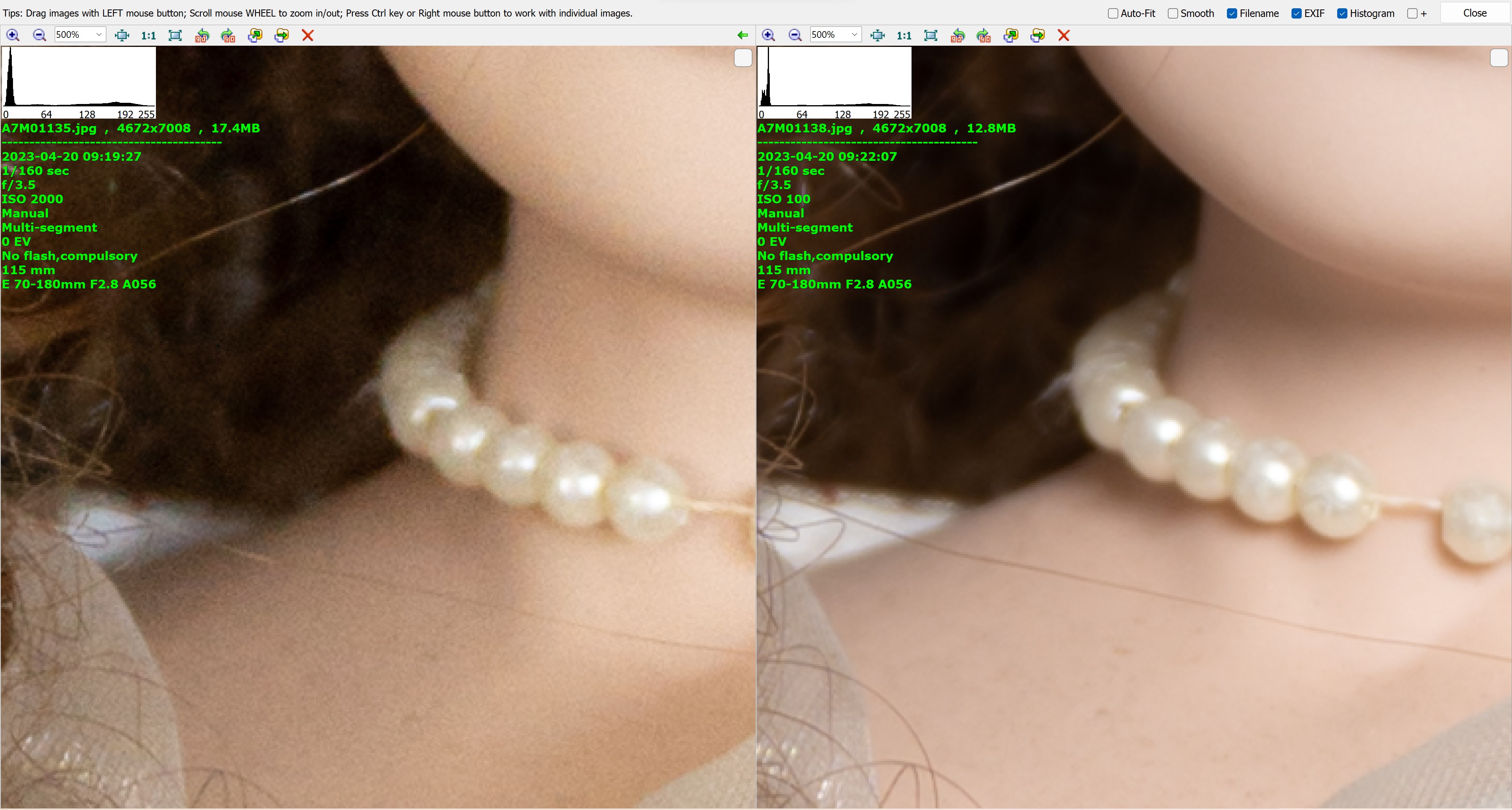Click move-to-folder icon in right toolbar

click(x=1037, y=35)
